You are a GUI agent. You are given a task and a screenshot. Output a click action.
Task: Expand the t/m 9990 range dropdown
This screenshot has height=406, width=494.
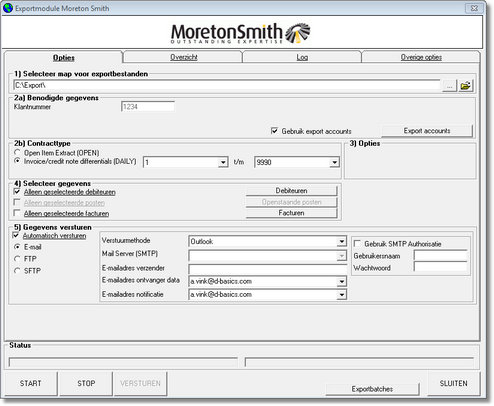coord(334,162)
